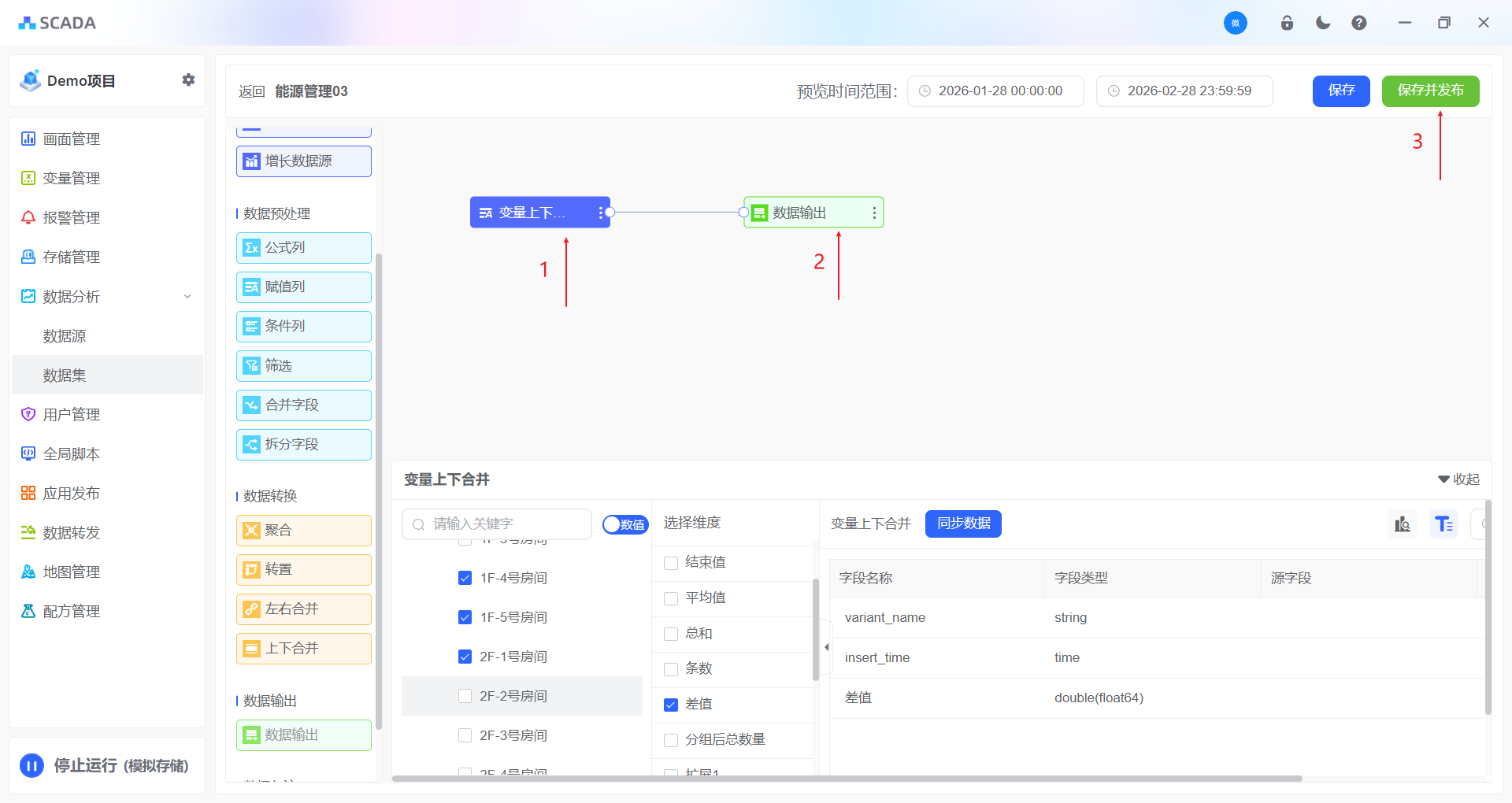Open the help question mark icon
This screenshot has height=803, width=1512.
pos(1359,23)
